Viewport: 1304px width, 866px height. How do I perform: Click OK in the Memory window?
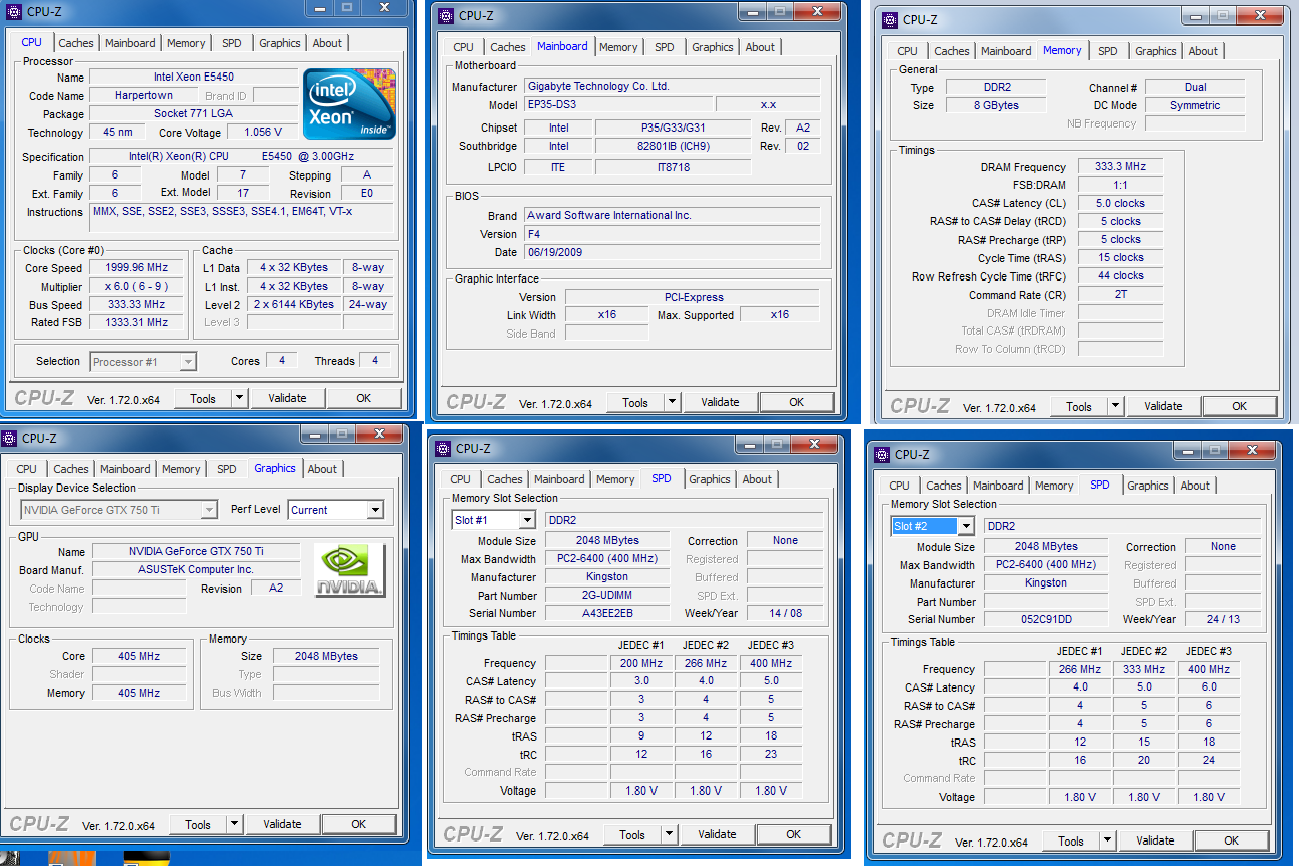tap(1240, 406)
